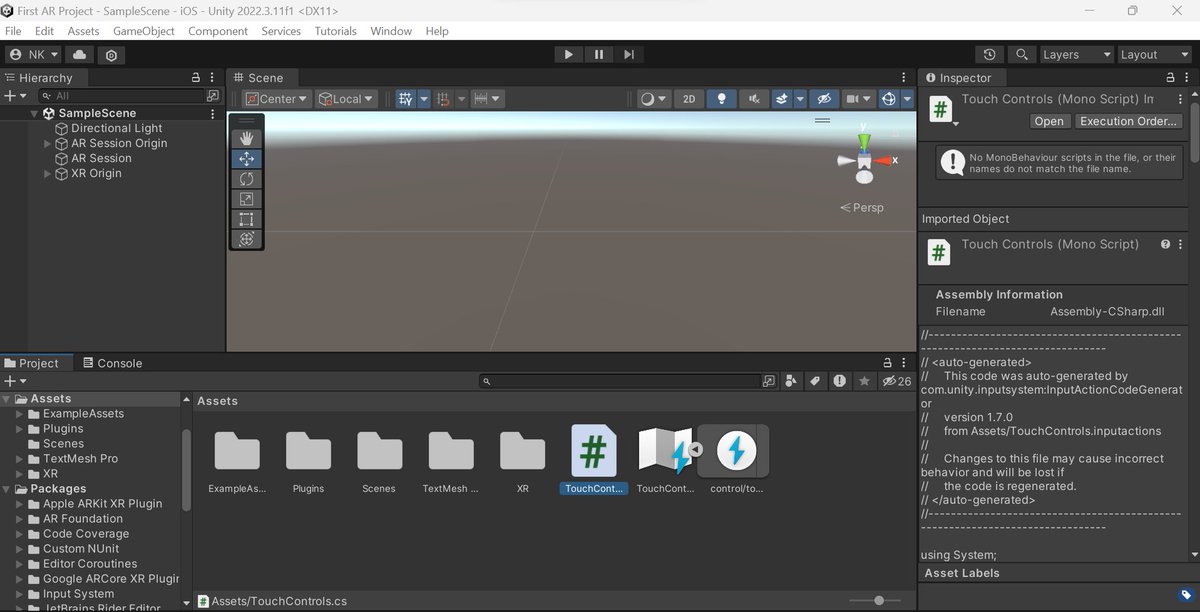Click the Pause button

(x=598, y=55)
